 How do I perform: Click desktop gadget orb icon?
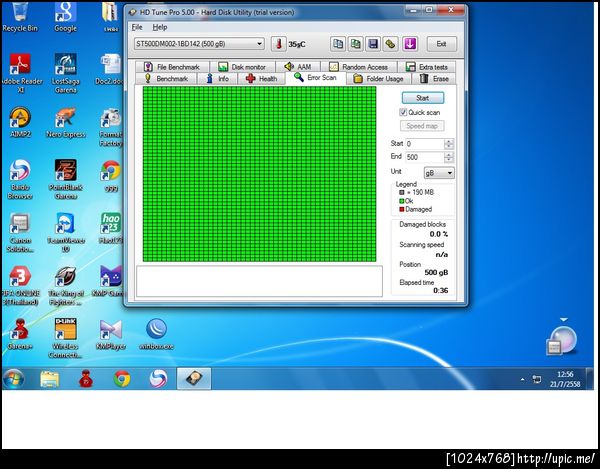561,339
